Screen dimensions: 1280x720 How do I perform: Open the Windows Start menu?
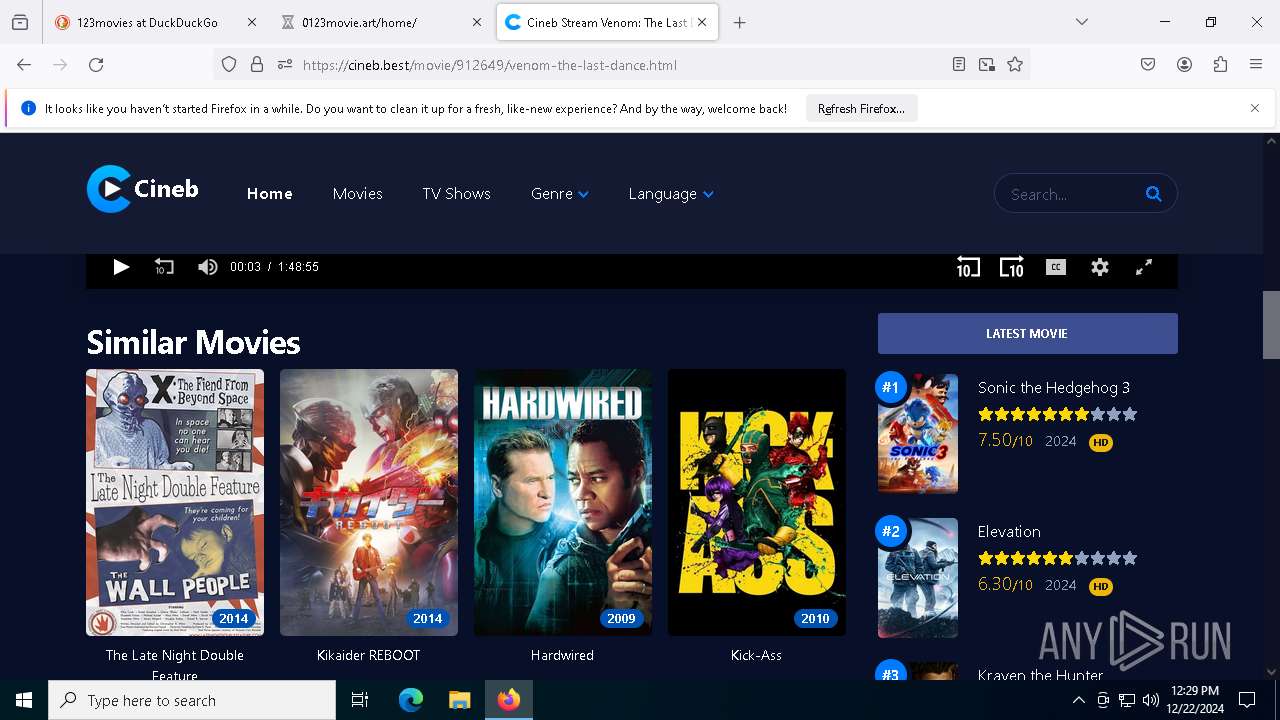(x=24, y=700)
